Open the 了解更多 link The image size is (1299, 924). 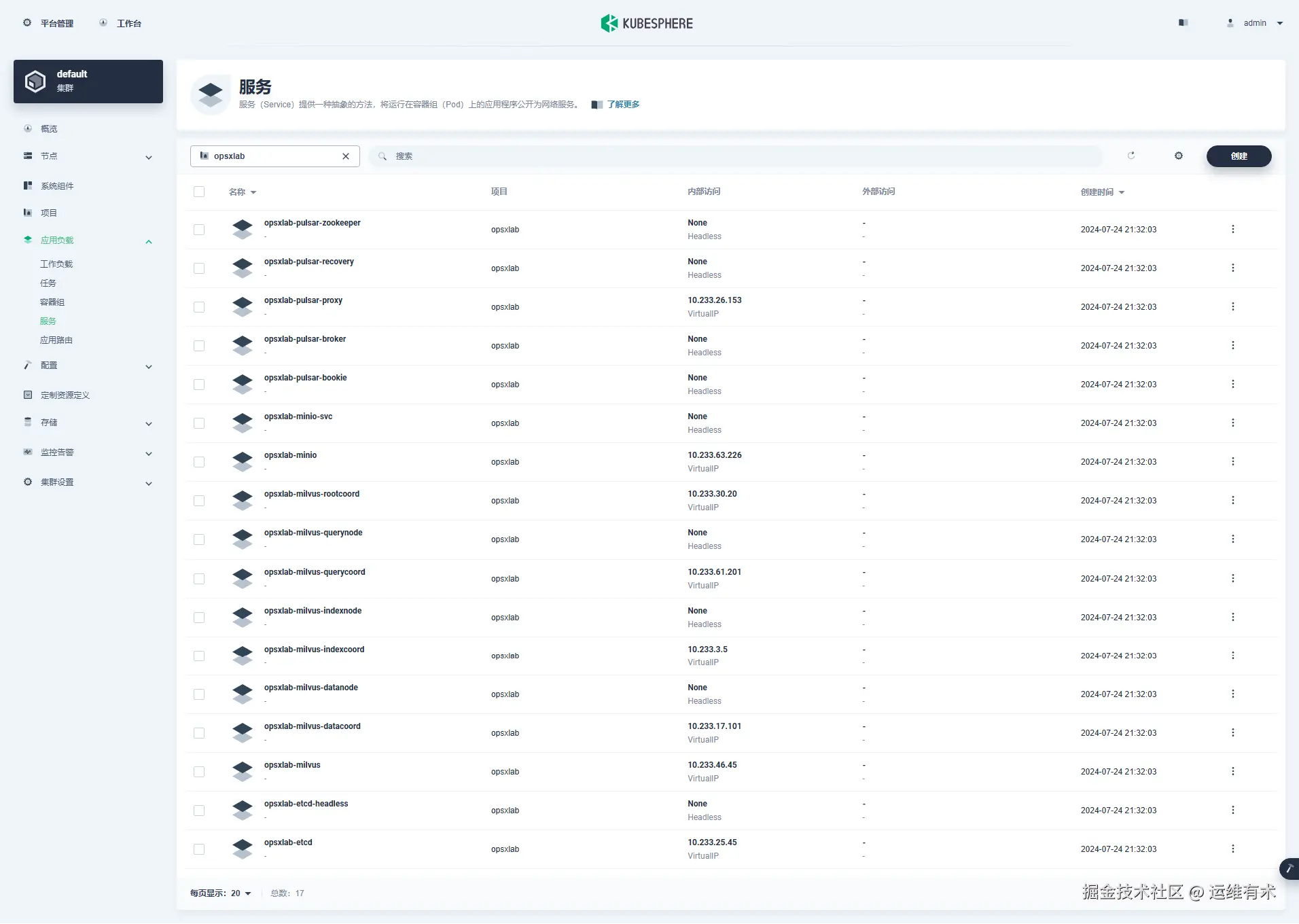click(x=622, y=104)
